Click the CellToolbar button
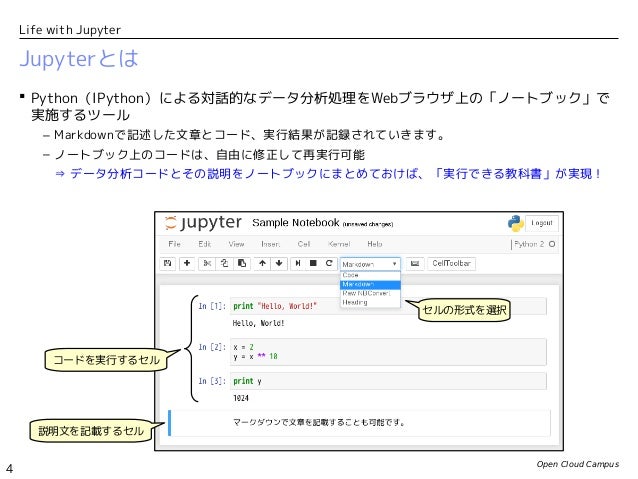The height and width of the screenshot is (479, 638). 451,263
